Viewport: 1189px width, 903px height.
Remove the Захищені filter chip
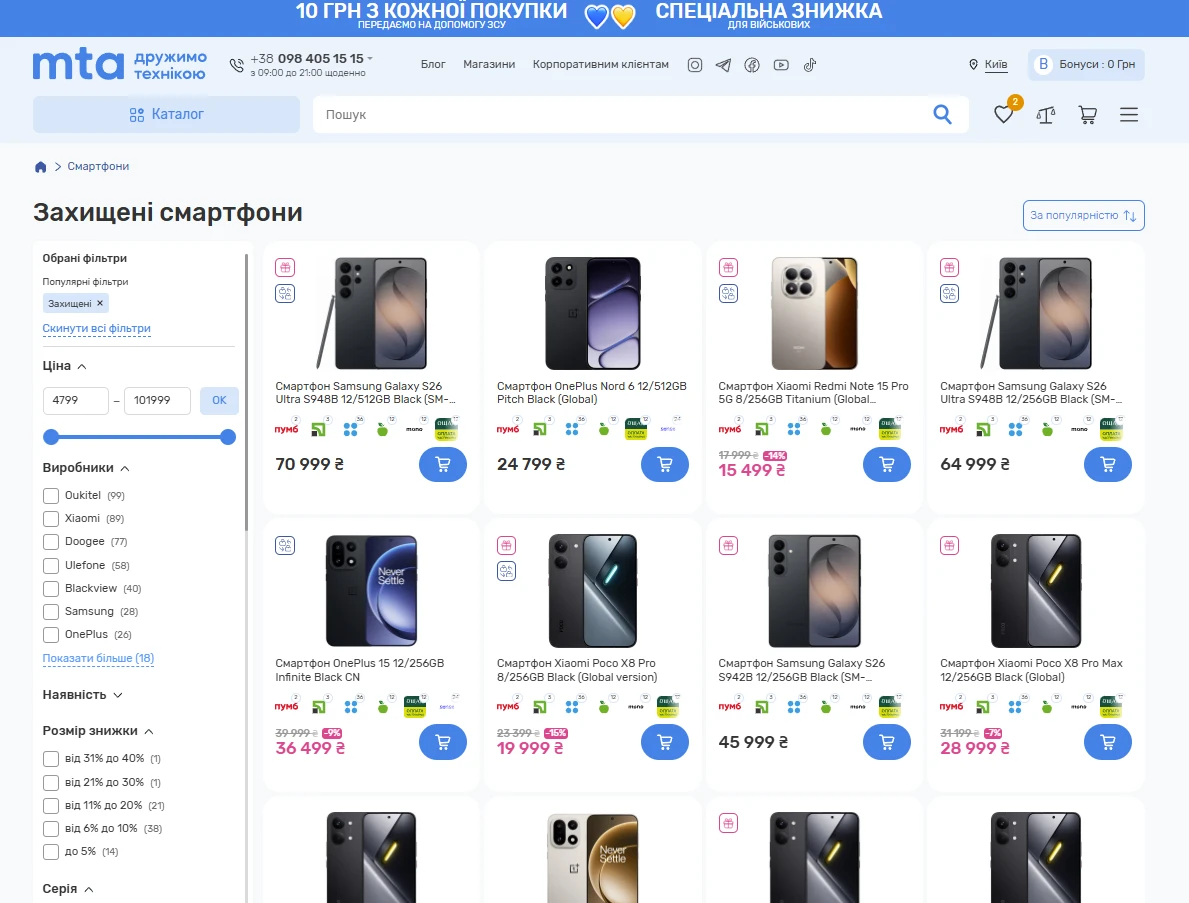tap(99, 303)
